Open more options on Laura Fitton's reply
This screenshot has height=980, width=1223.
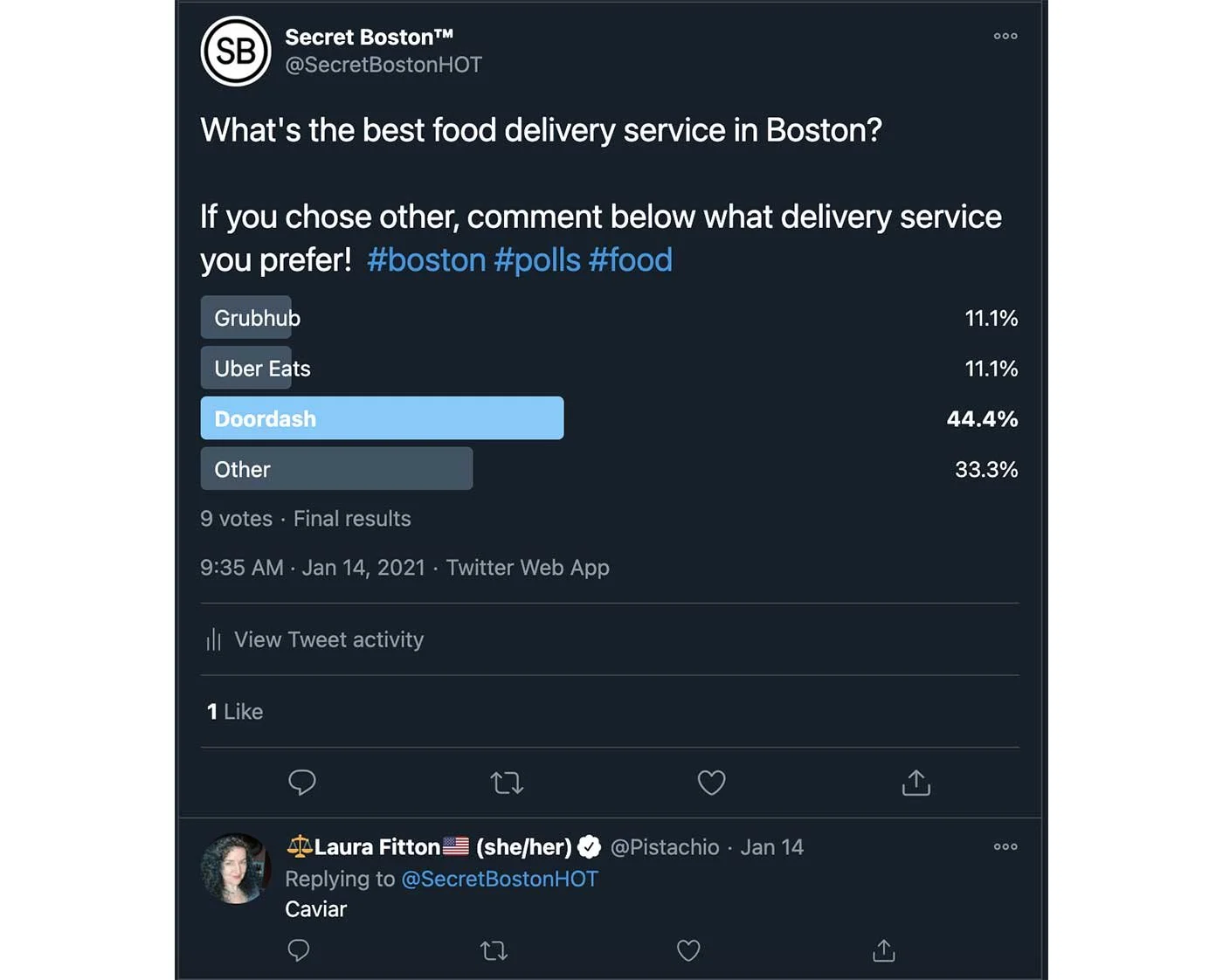point(1005,846)
